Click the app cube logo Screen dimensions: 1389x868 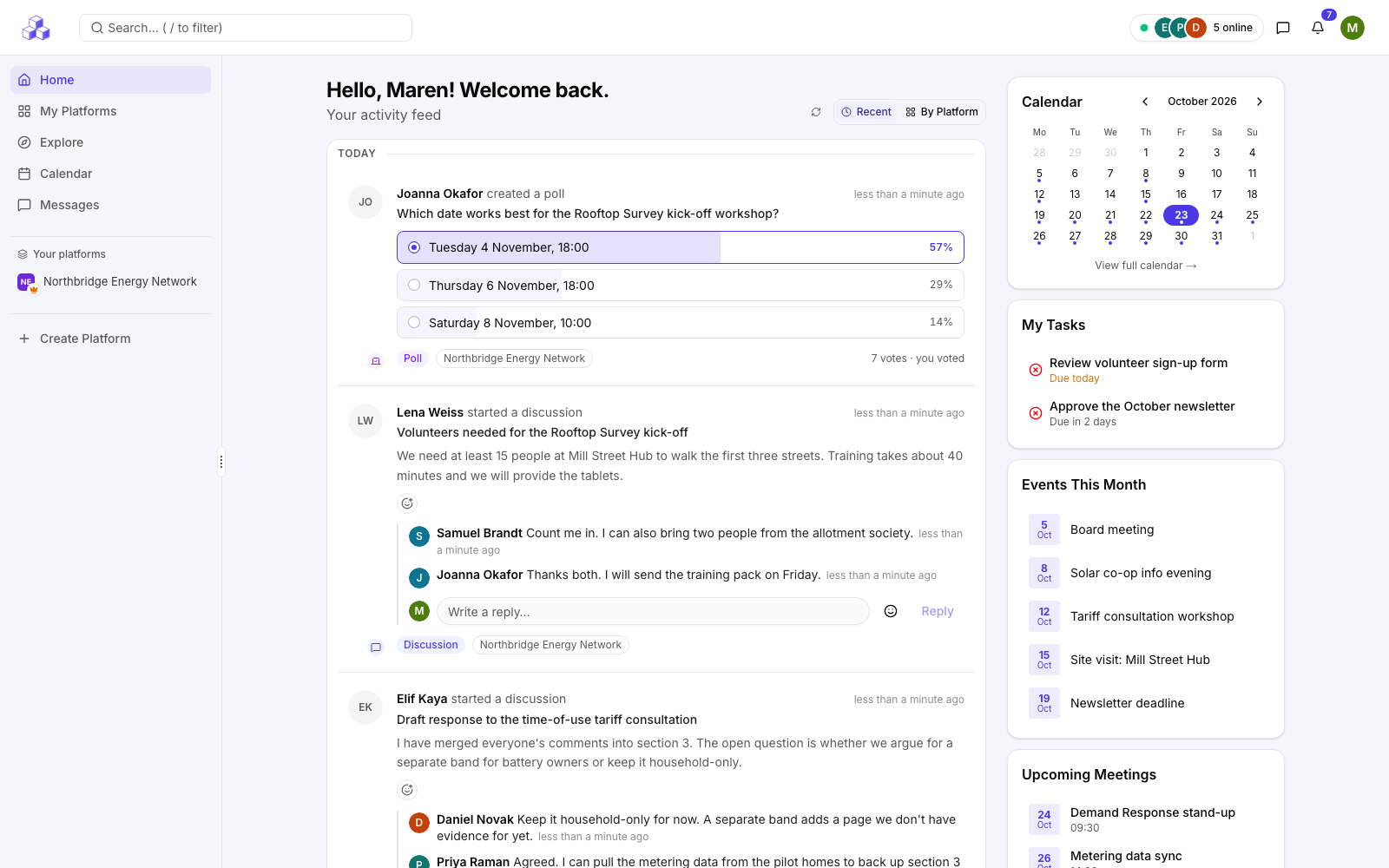click(x=36, y=28)
